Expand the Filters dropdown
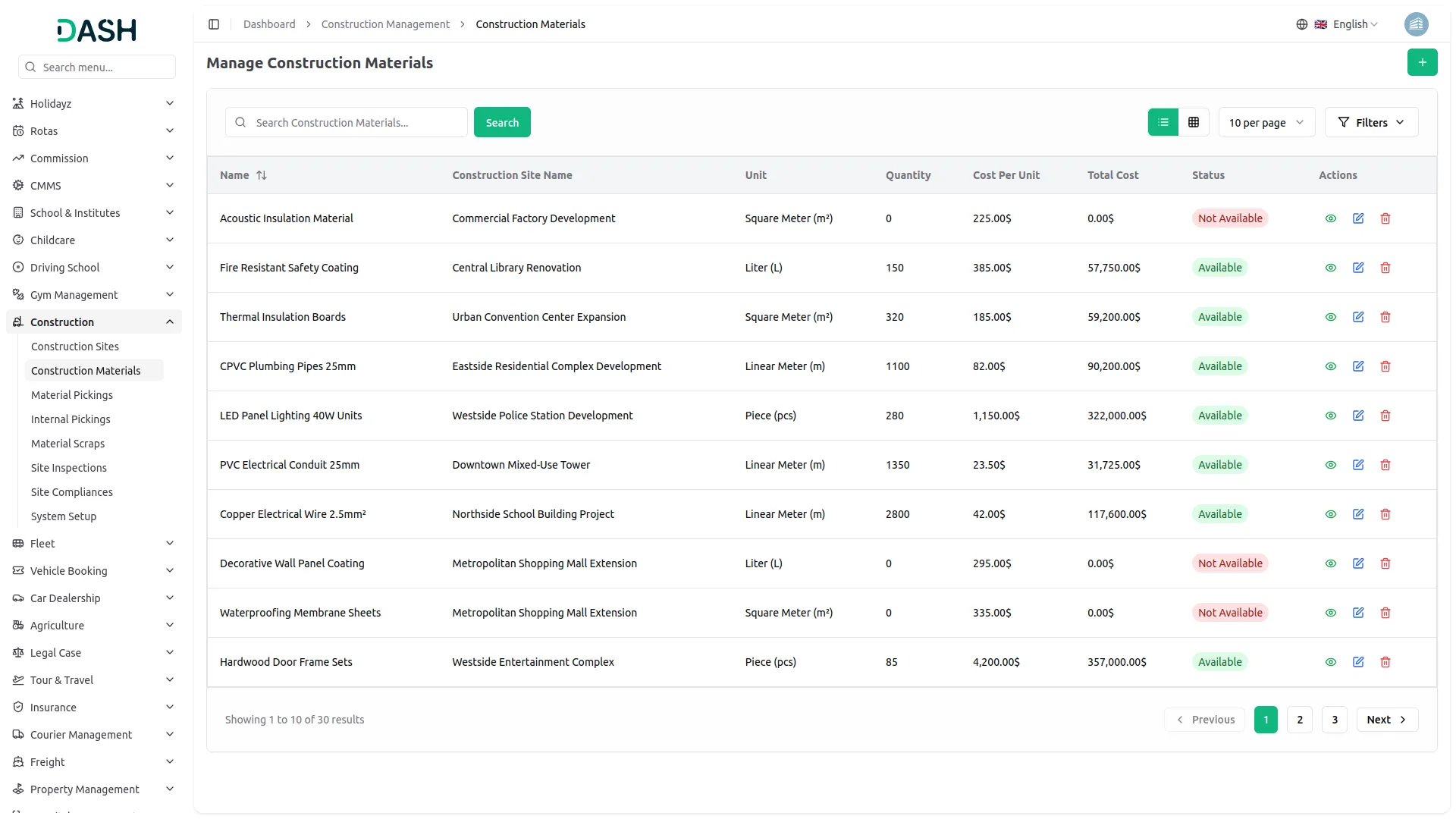The height and width of the screenshot is (819, 1456). point(1370,122)
